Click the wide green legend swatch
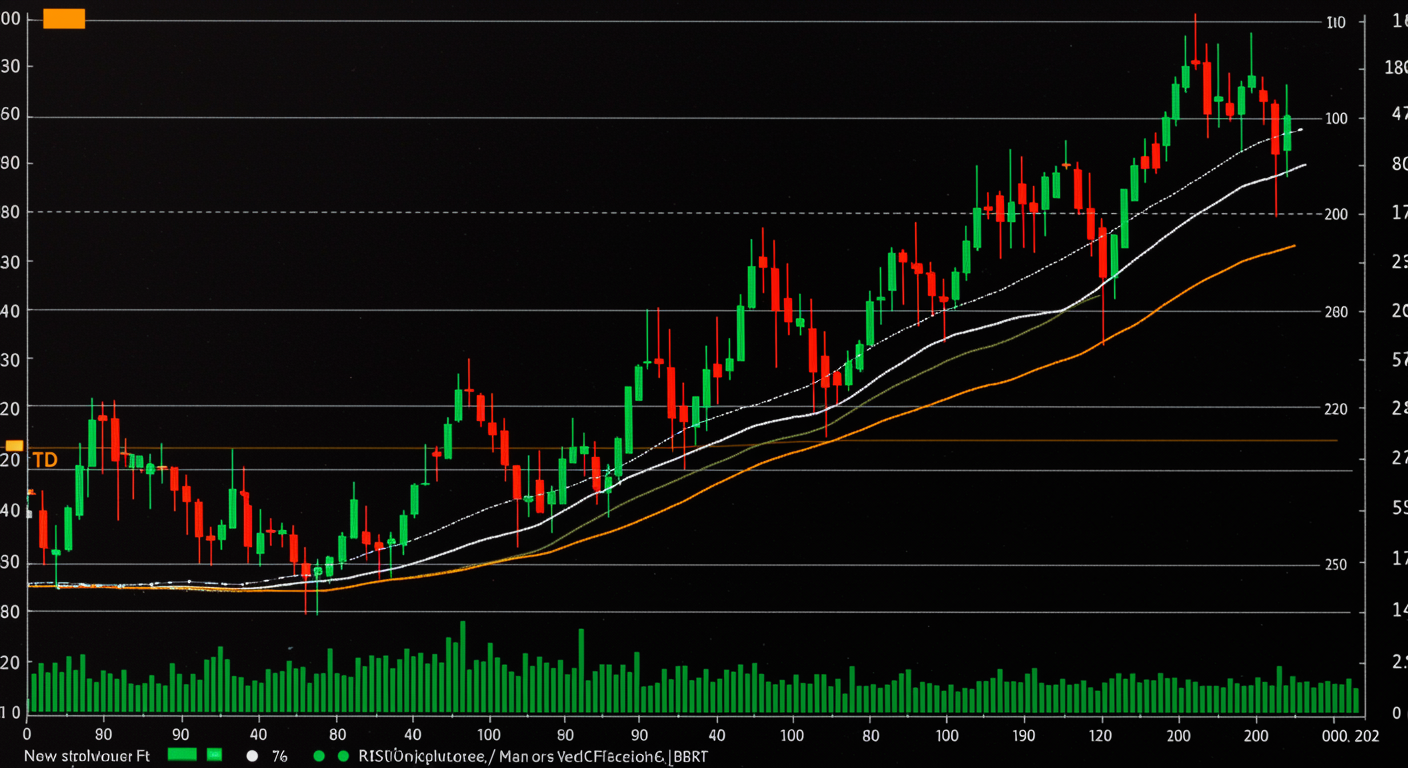Viewport: 1408px width, 768px height. (184, 755)
